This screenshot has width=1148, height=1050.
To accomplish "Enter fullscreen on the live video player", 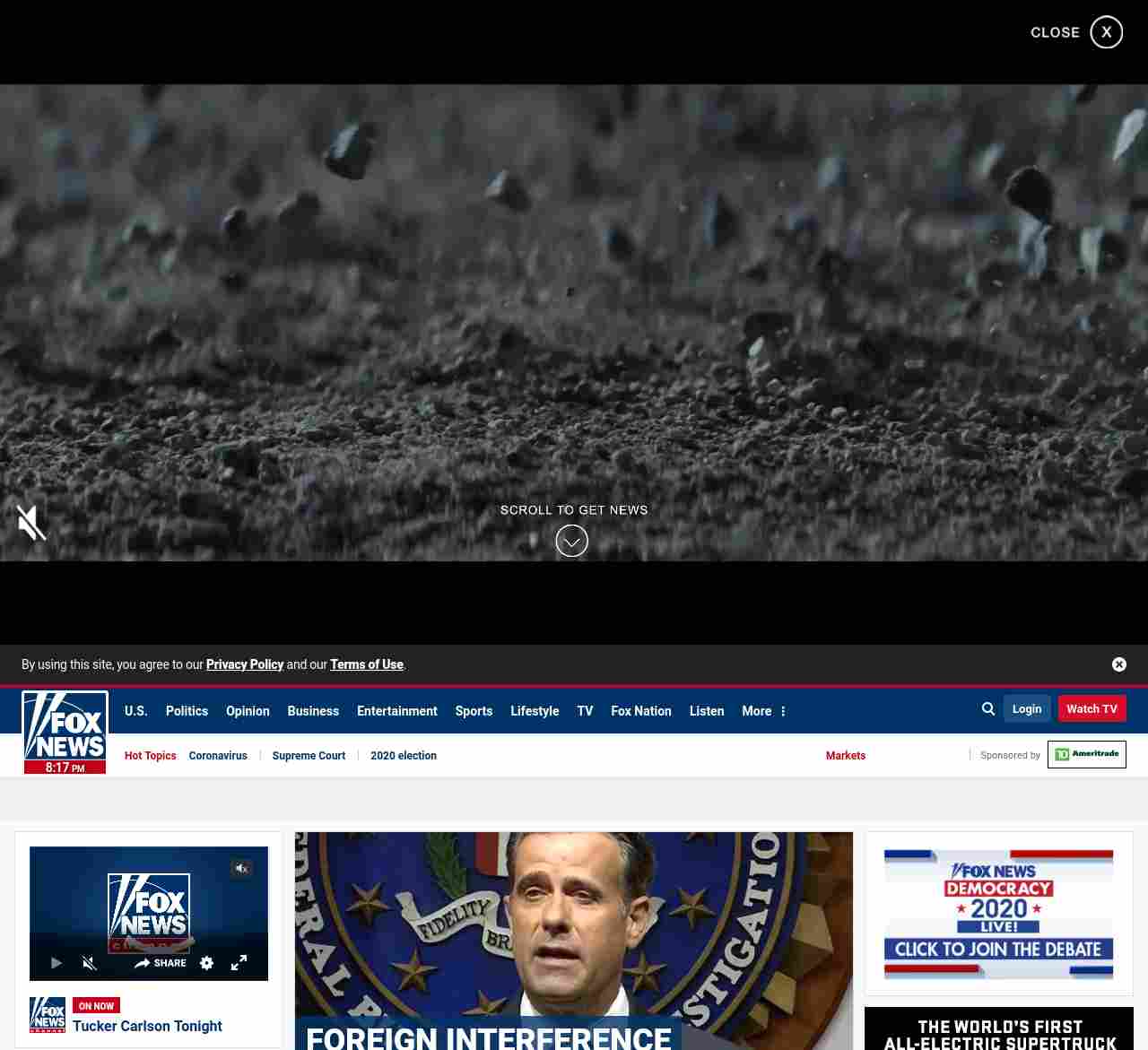I will (x=239, y=963).
